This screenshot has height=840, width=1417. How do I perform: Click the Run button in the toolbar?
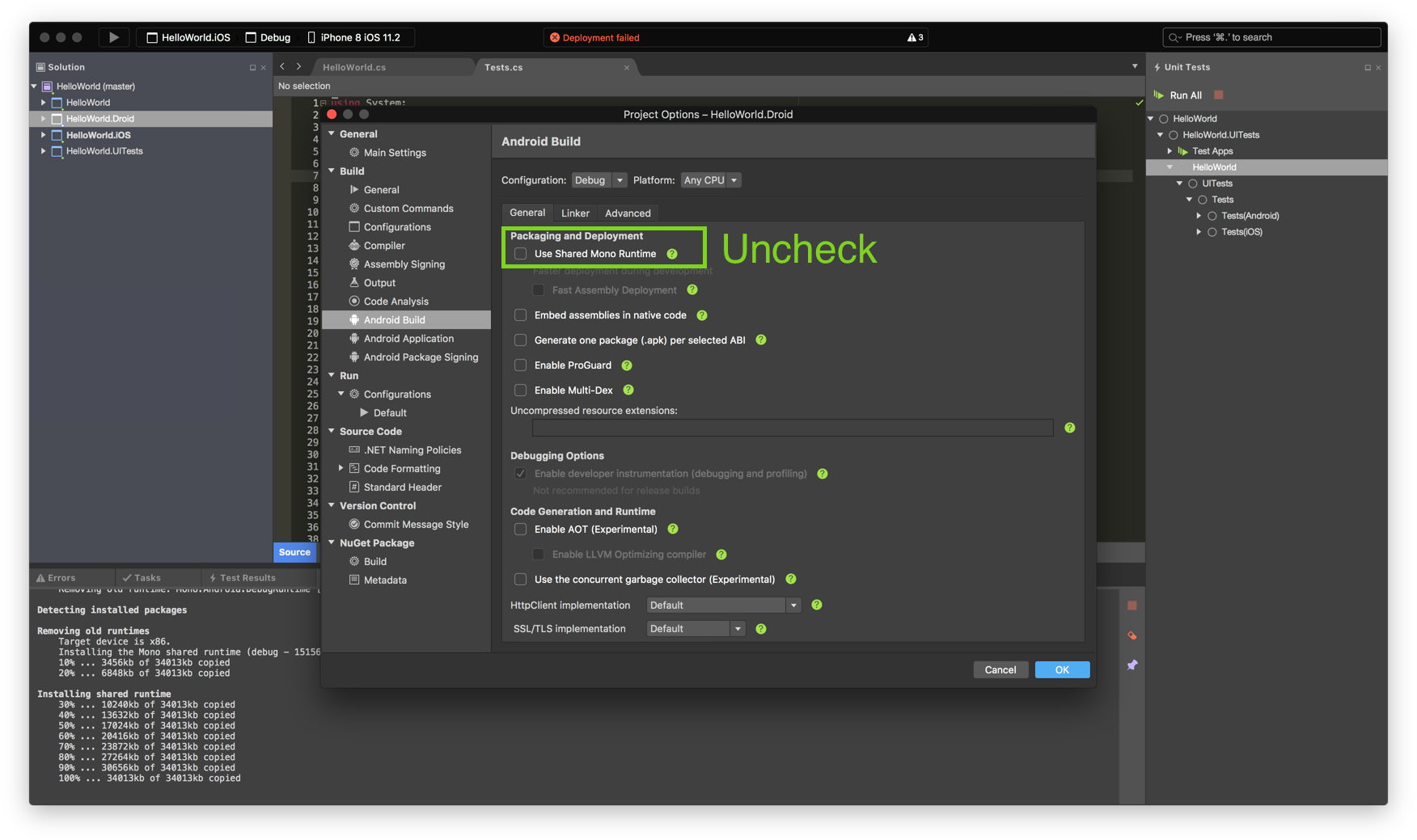[x=112, y=37]
